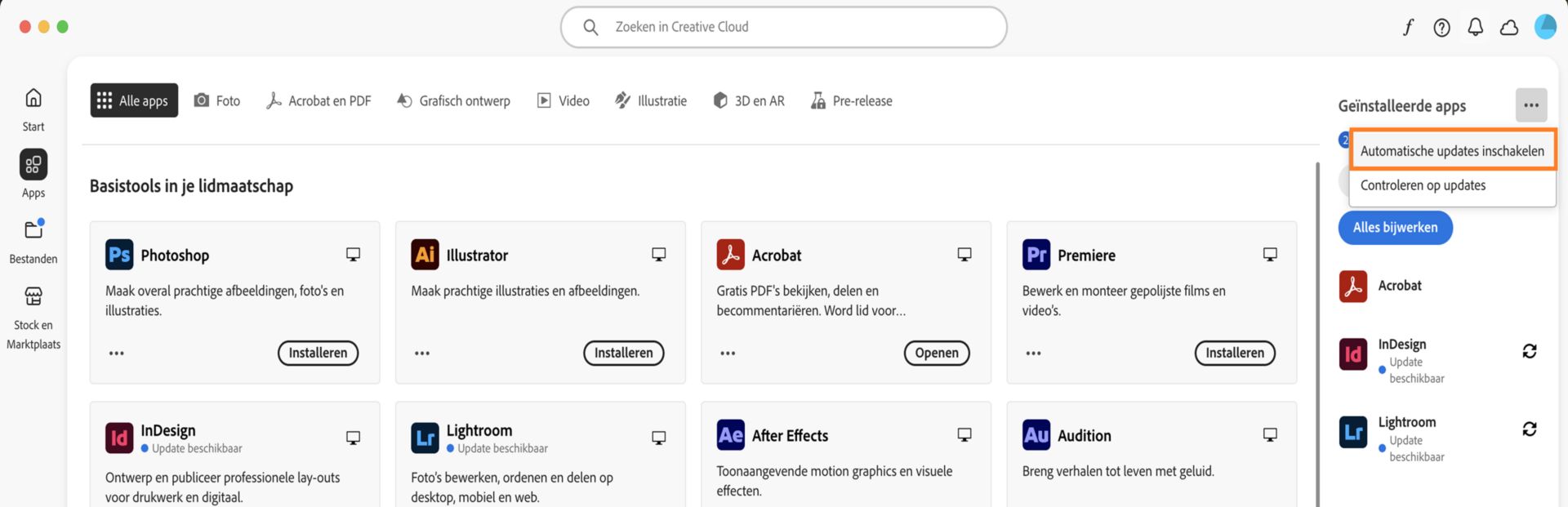Screen dimensions: 1568x507
Task: Install Illustrator with Installeren button
Action: click(x=624, y=354)
